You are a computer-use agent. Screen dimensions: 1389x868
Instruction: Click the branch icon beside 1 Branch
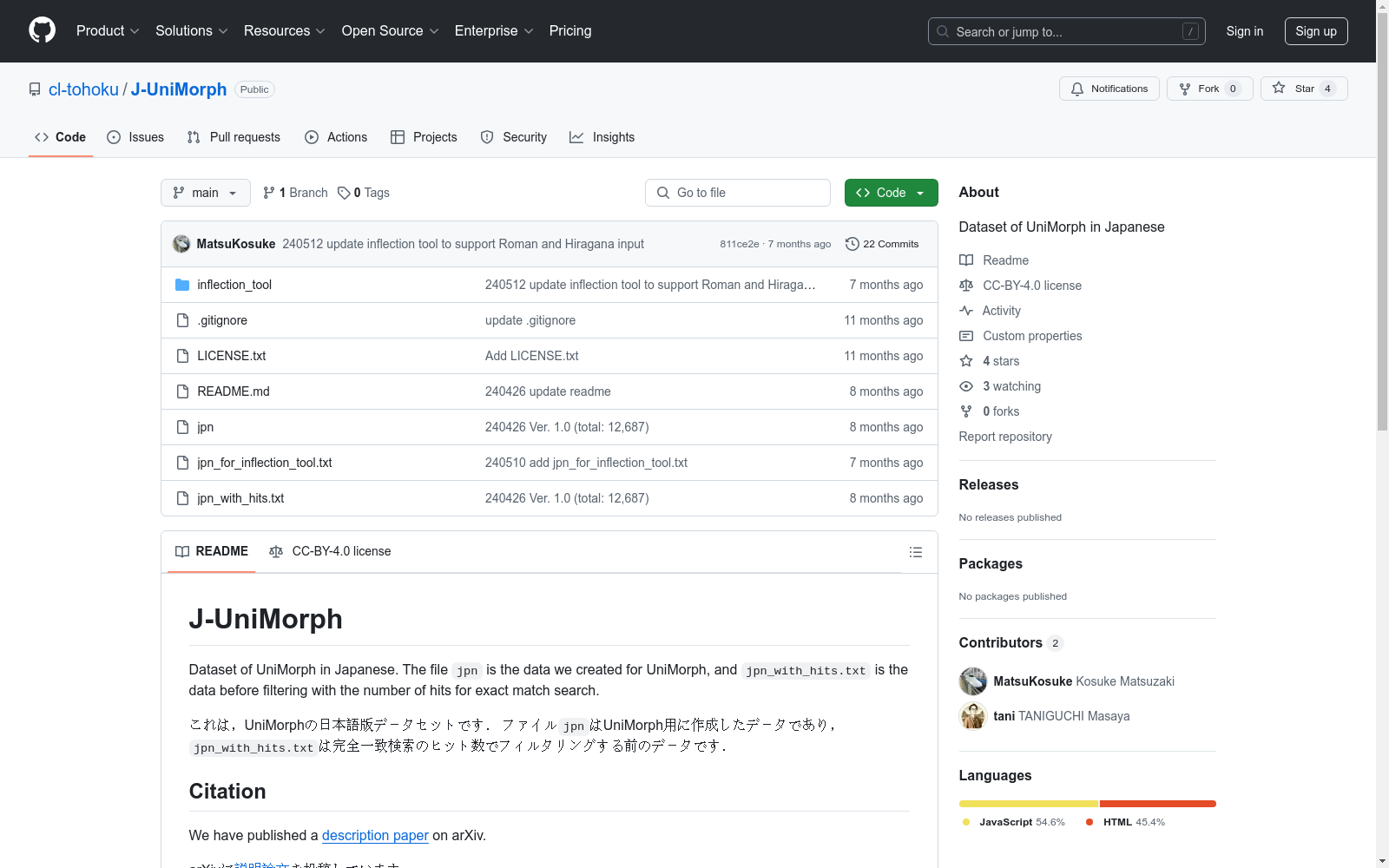pyautogui.click(x=269, y=193)
